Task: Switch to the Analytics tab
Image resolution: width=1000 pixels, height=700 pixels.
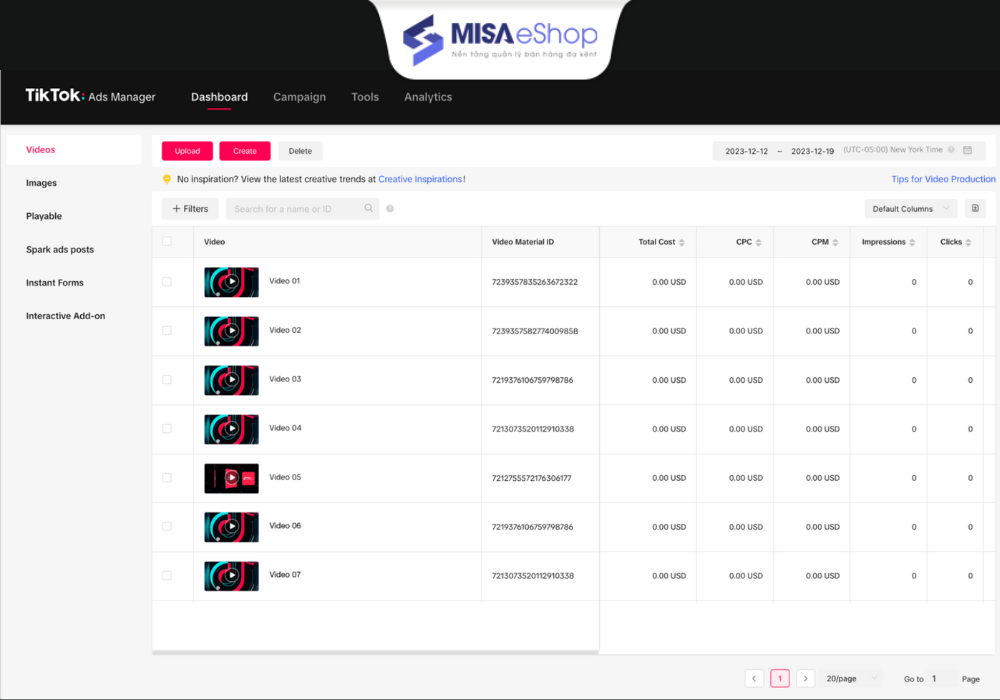Action: (428, 97)
